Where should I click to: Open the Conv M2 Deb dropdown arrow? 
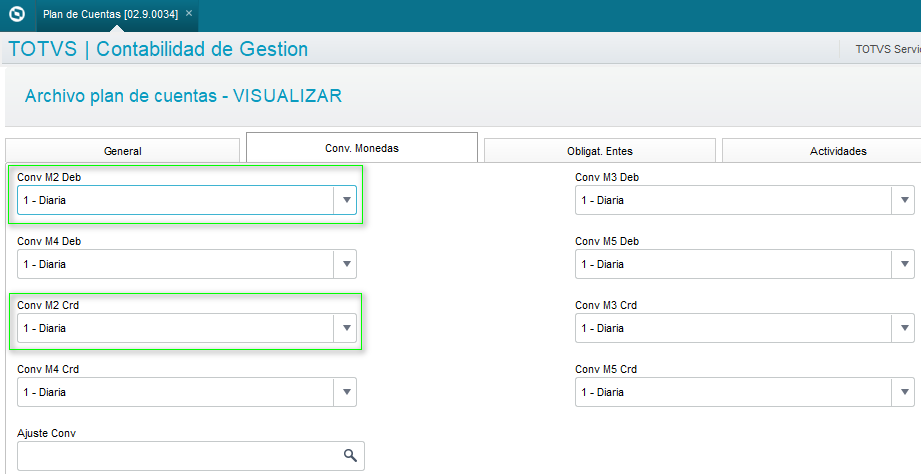[x=346, y=200]
